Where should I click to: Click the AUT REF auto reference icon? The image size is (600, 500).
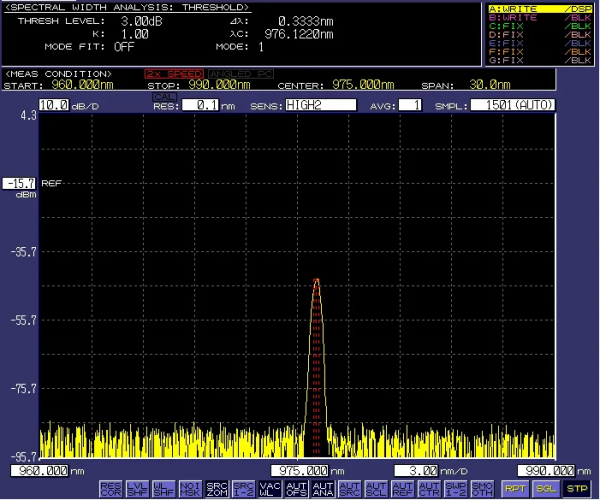[404, 488]
